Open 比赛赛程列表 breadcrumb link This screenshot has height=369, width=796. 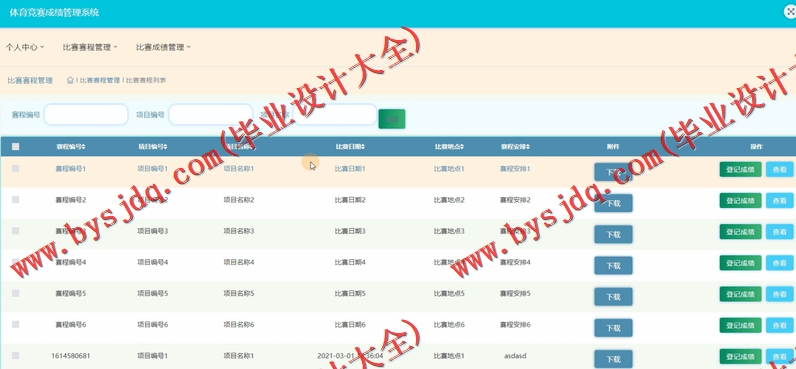[146, 80]
